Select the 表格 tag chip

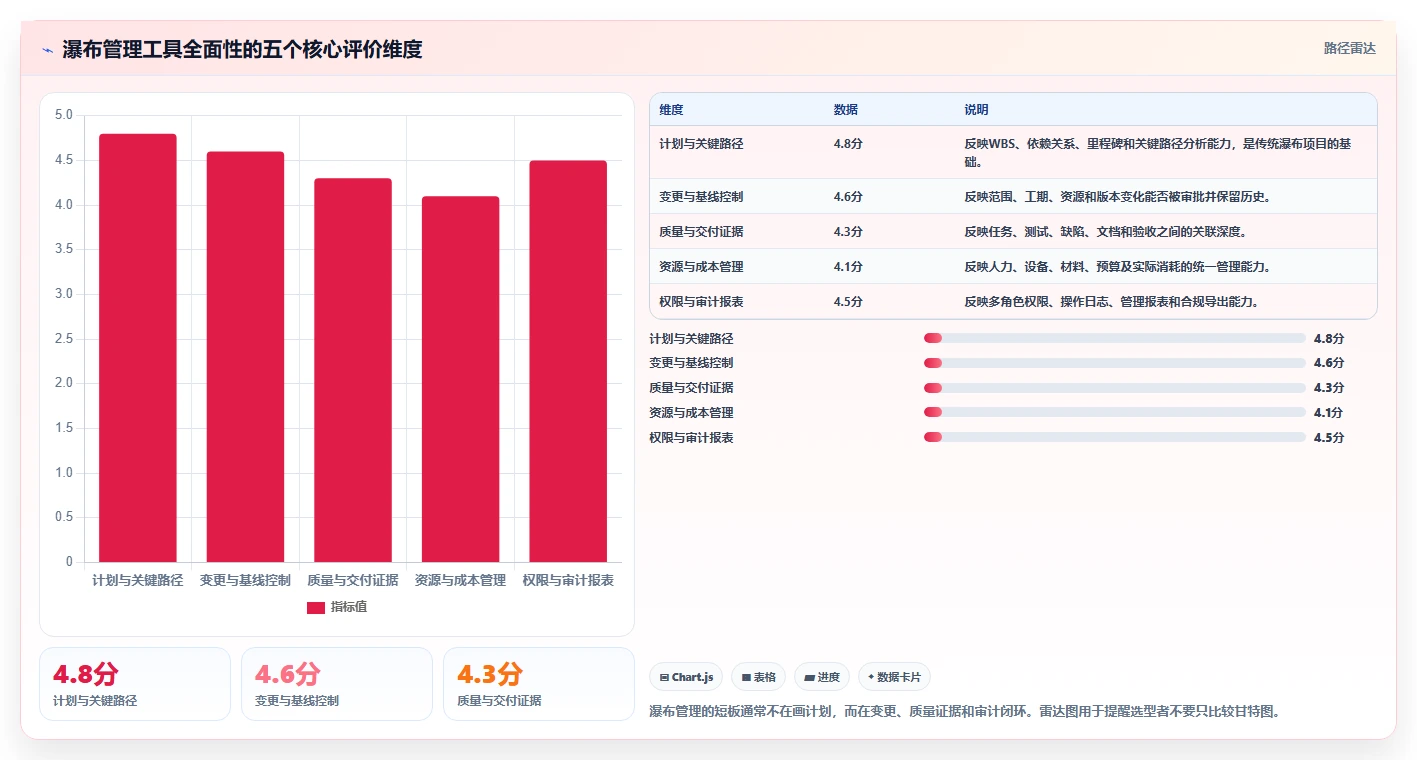pyautogui.click(x=758, y=677)
